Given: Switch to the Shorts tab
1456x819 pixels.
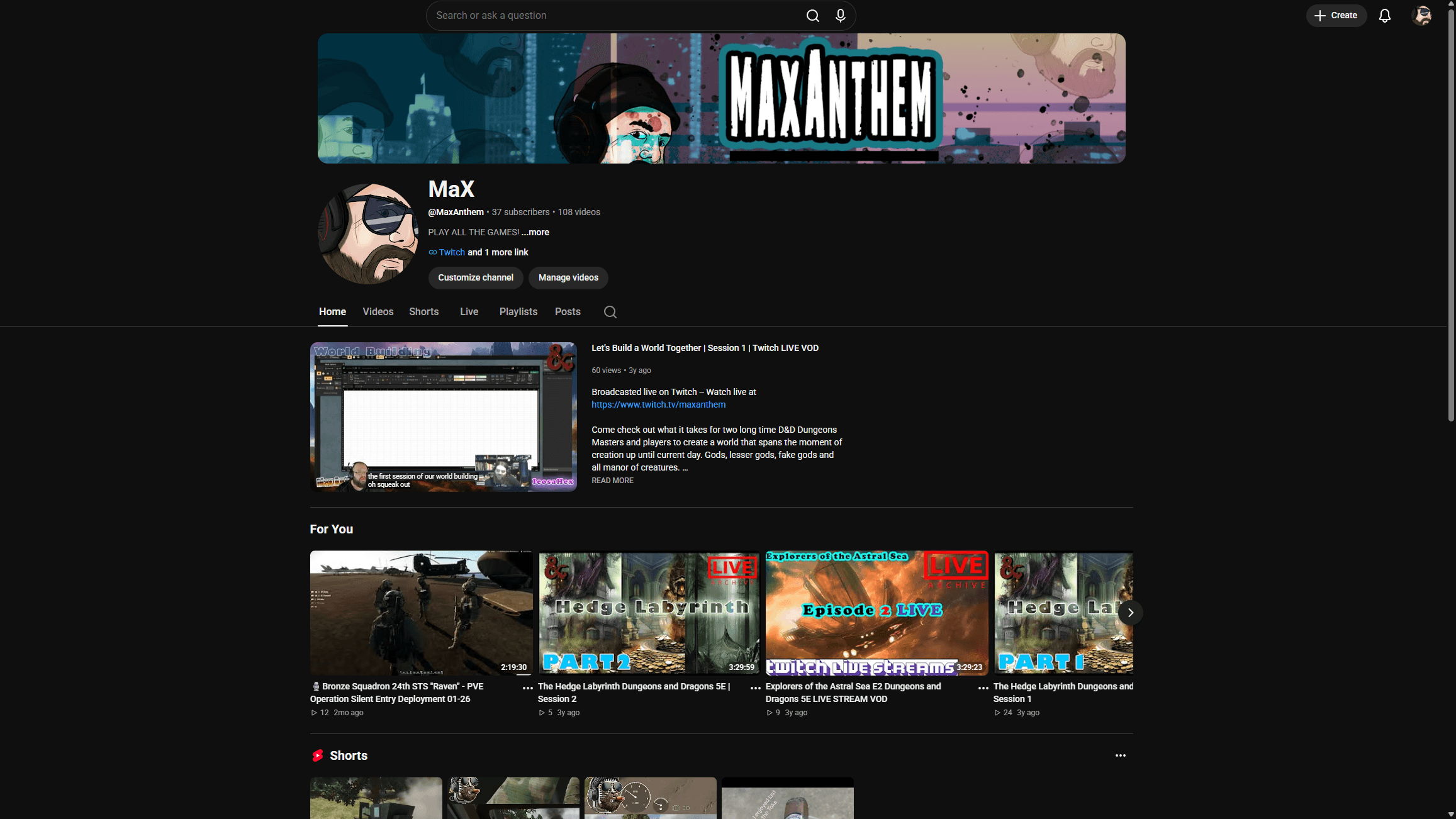Looking at the screenshot, I should (x=424, y=312).
